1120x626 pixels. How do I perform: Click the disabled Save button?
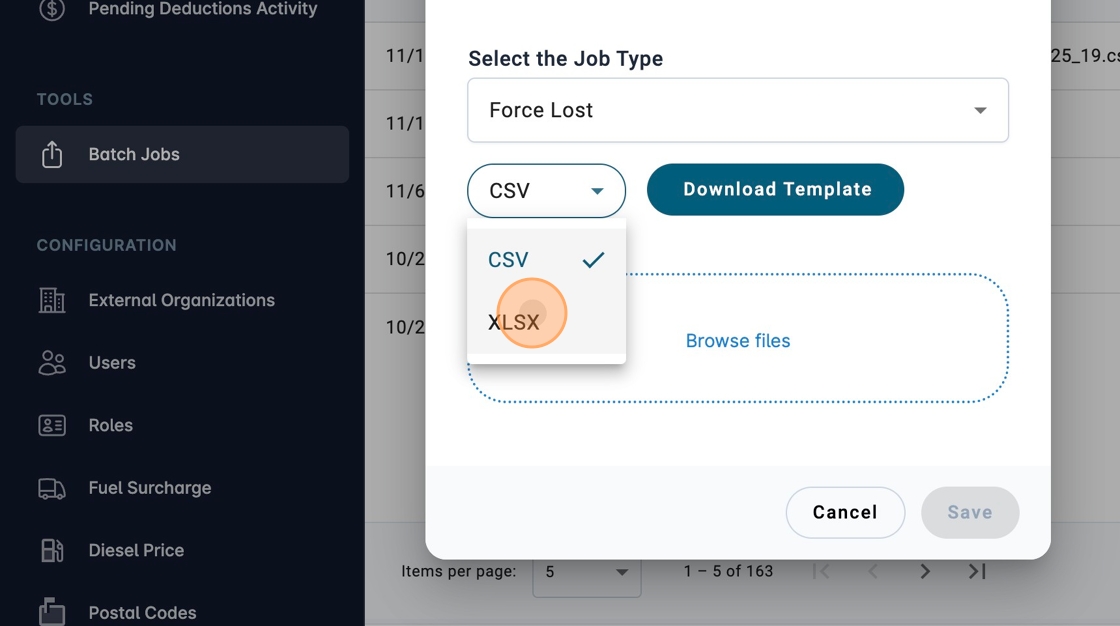coord(969,512)
